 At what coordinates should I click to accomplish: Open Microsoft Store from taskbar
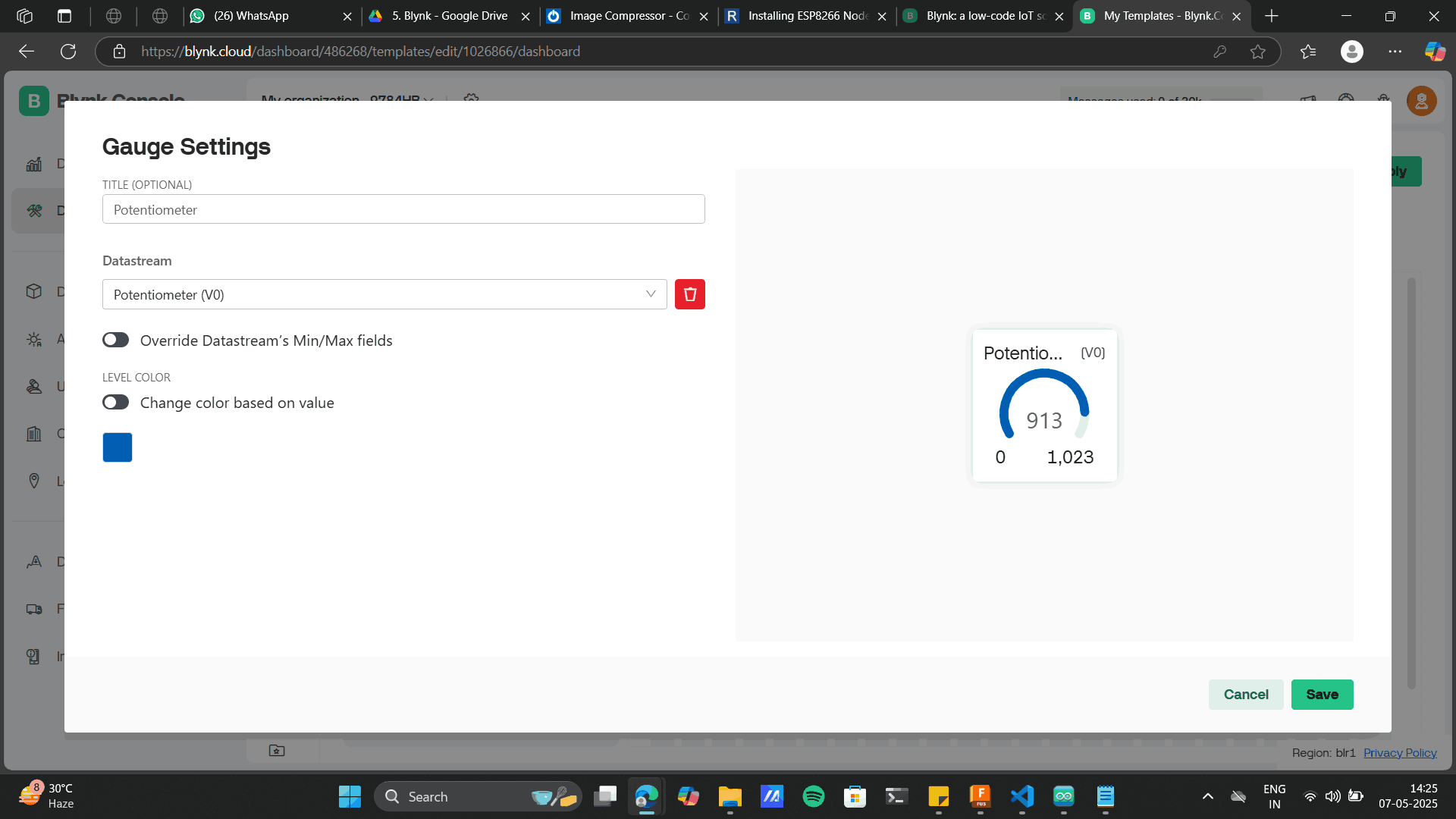tap(855, 796)
